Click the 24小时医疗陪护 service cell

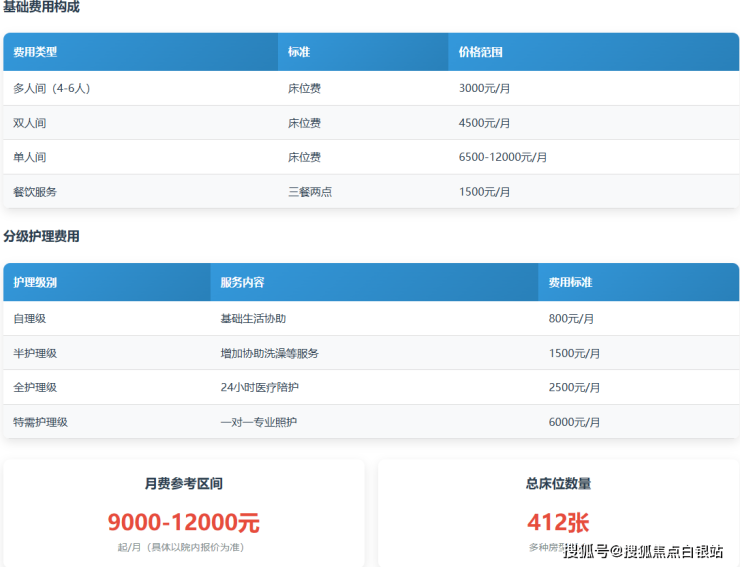point(259,387)
